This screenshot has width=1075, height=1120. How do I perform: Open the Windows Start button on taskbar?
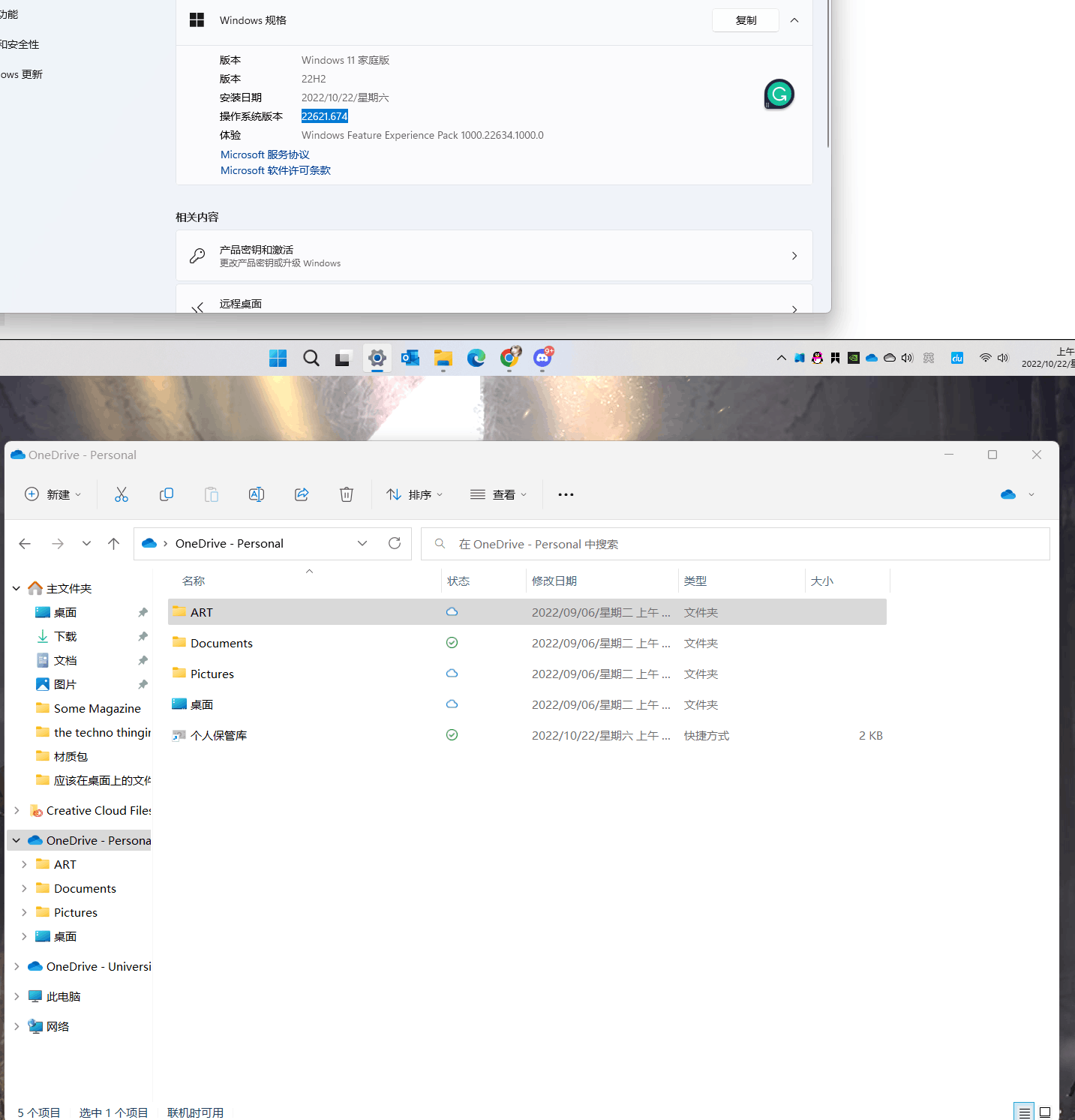pyautogui.click(x=278, y=358)
